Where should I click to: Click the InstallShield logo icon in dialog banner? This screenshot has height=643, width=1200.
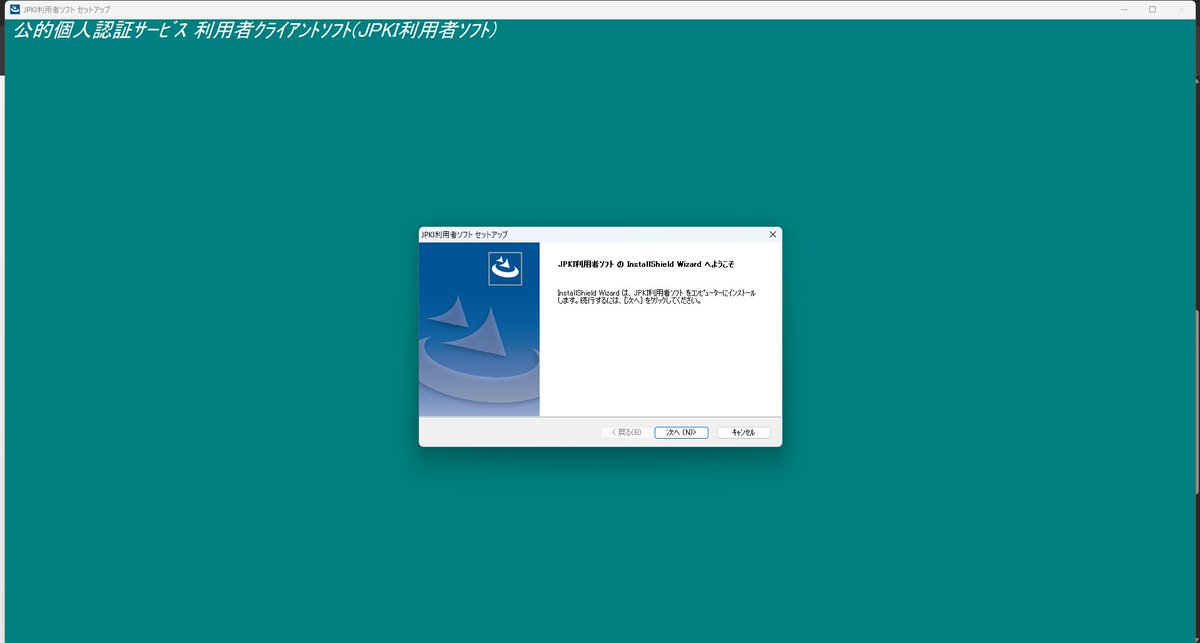505,268
